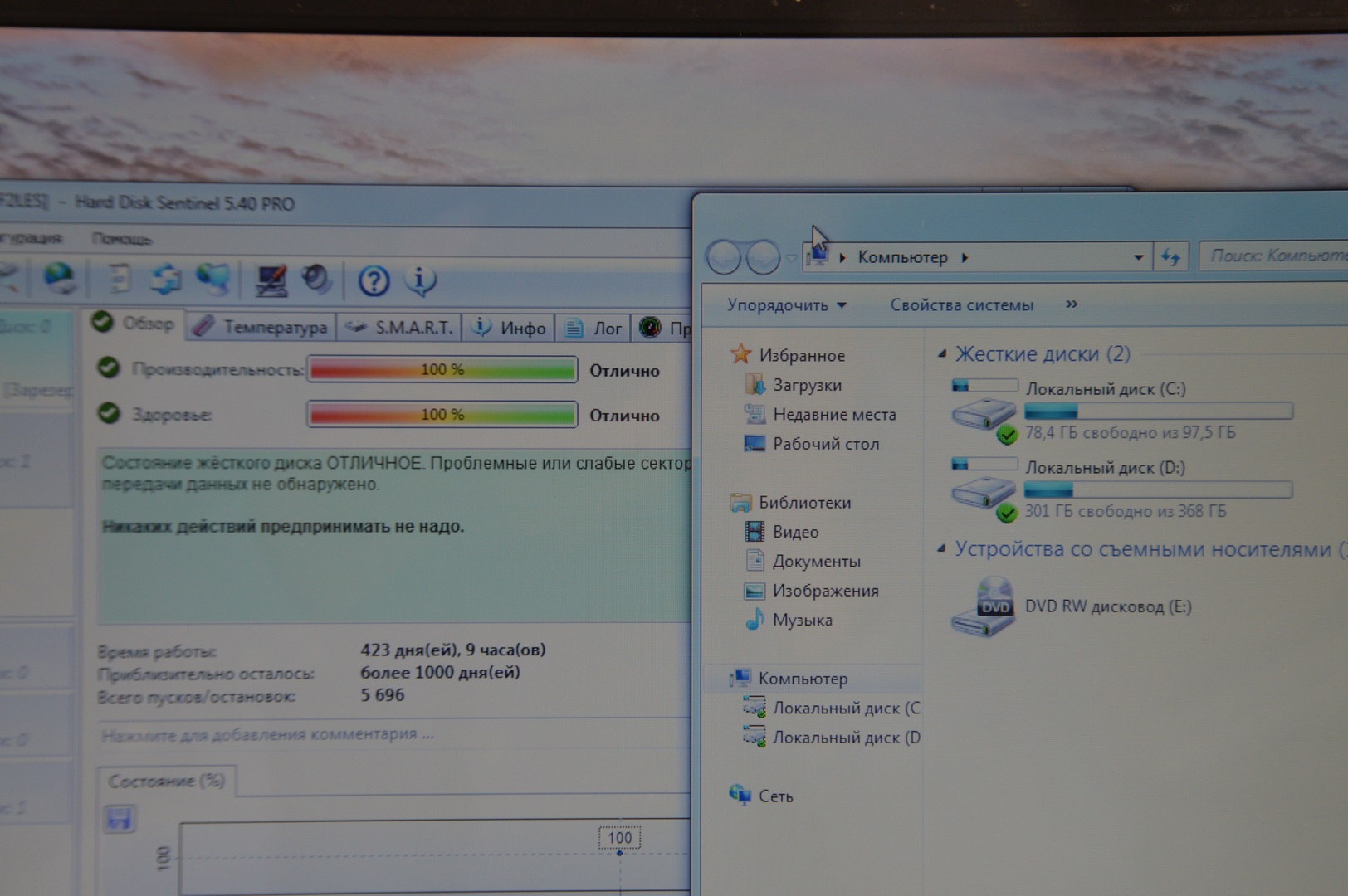Image resolution: width=1348 pixels, height=896 pixels.
Task: Switch to the Температура tab
Action: tap(261, 327)
